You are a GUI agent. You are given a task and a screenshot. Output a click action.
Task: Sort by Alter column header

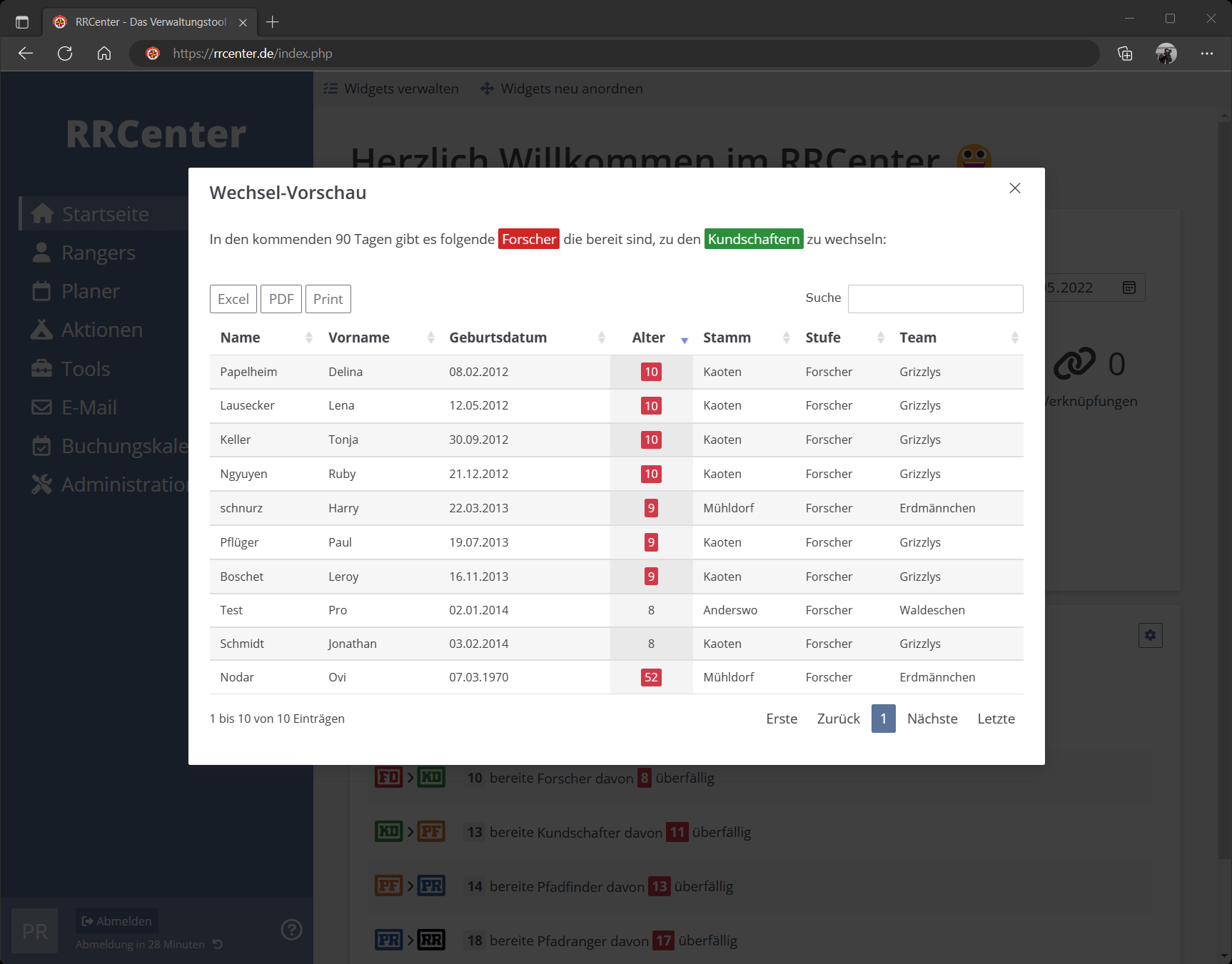[648, 338]
